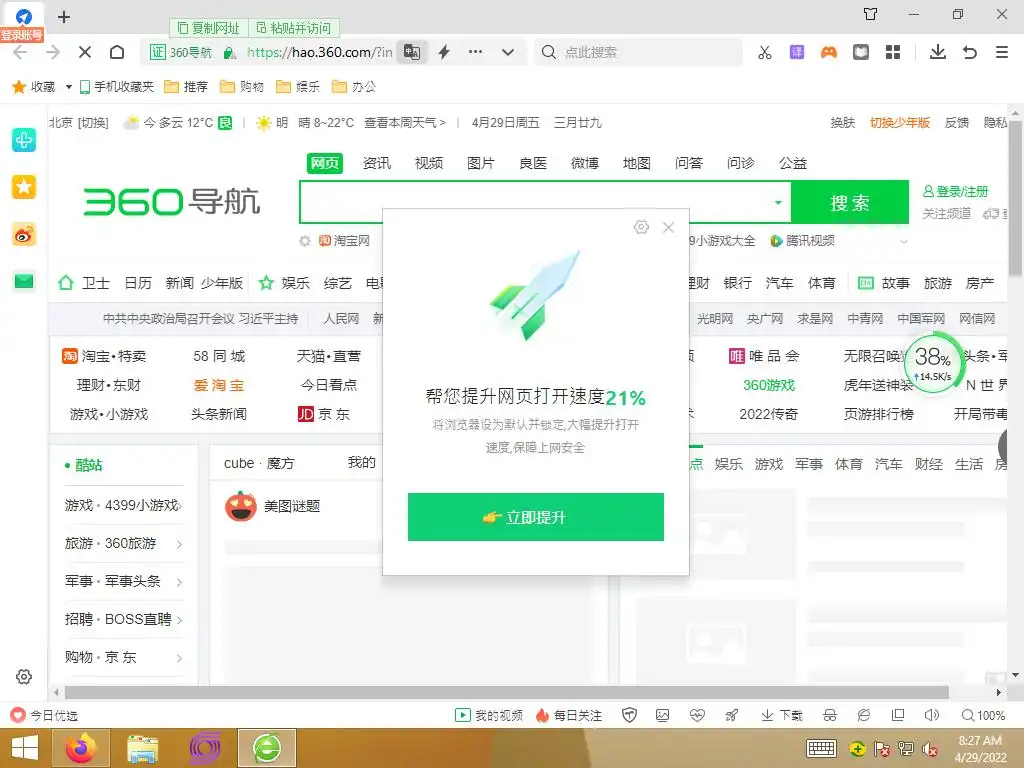This screenshot has height=768, width=1024.
Task: Open the 娱乐 bookmark folder
Action: tap(298, 87)
